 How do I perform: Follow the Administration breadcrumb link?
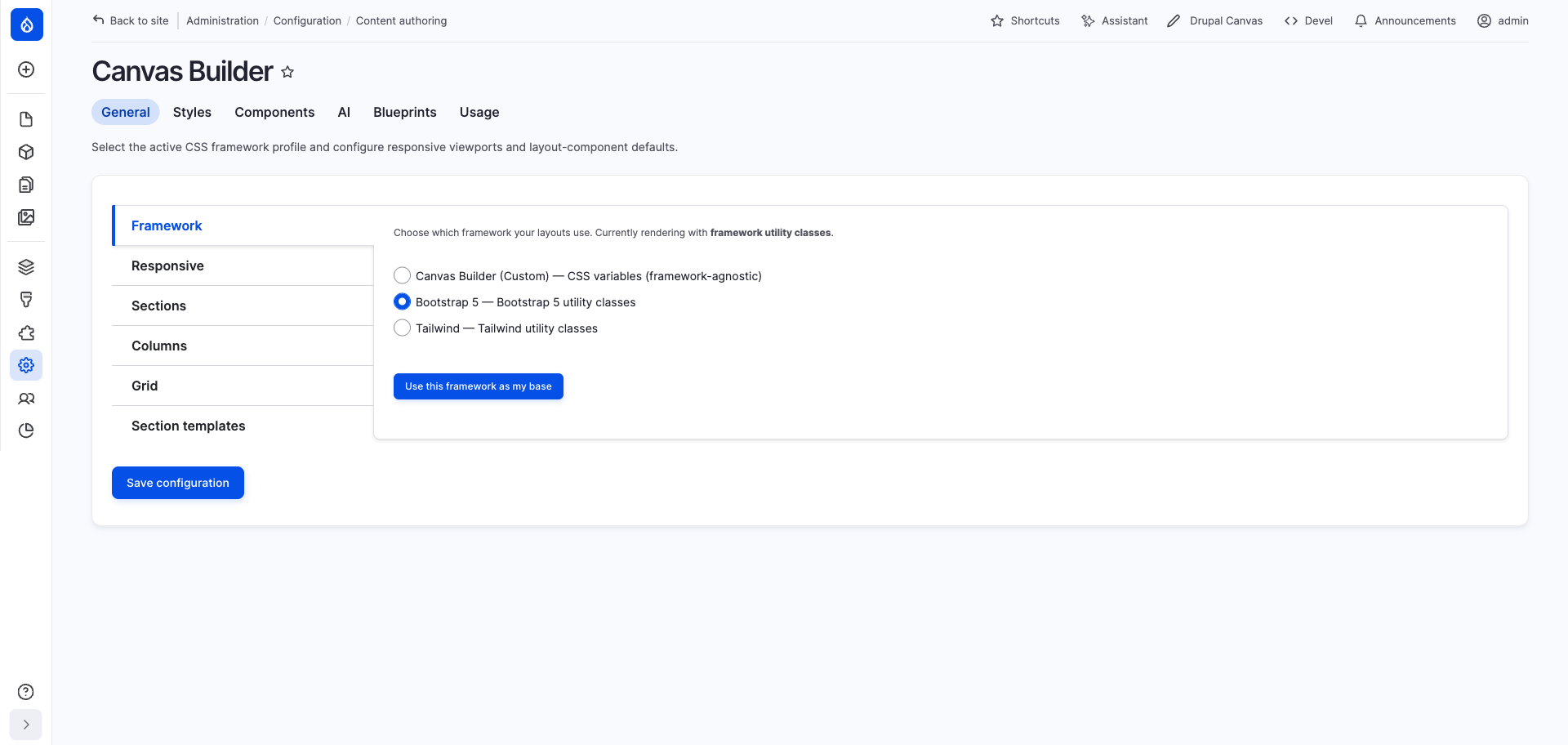(x=222, y=21)
